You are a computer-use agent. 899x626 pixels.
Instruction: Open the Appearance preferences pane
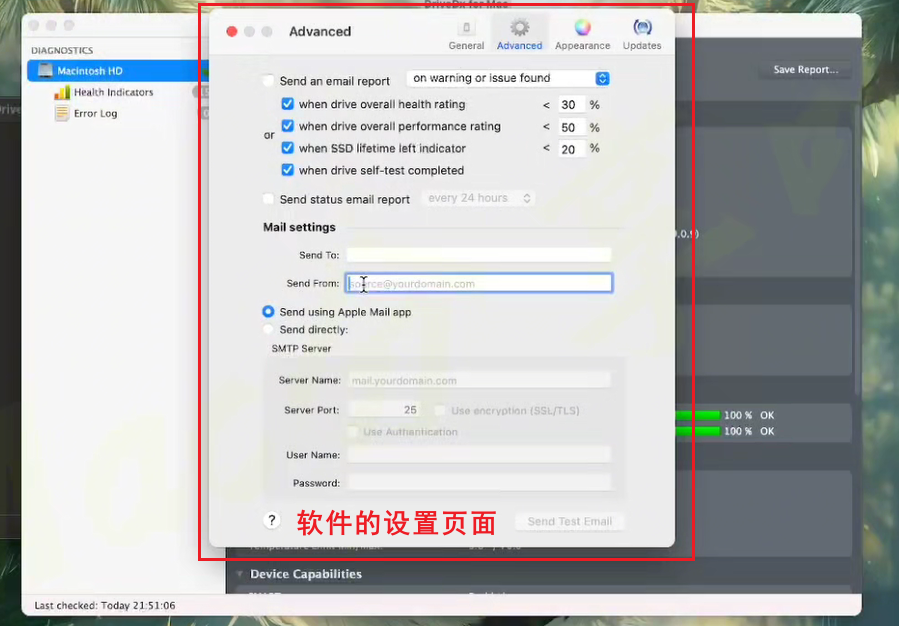(x=582, y=33)
